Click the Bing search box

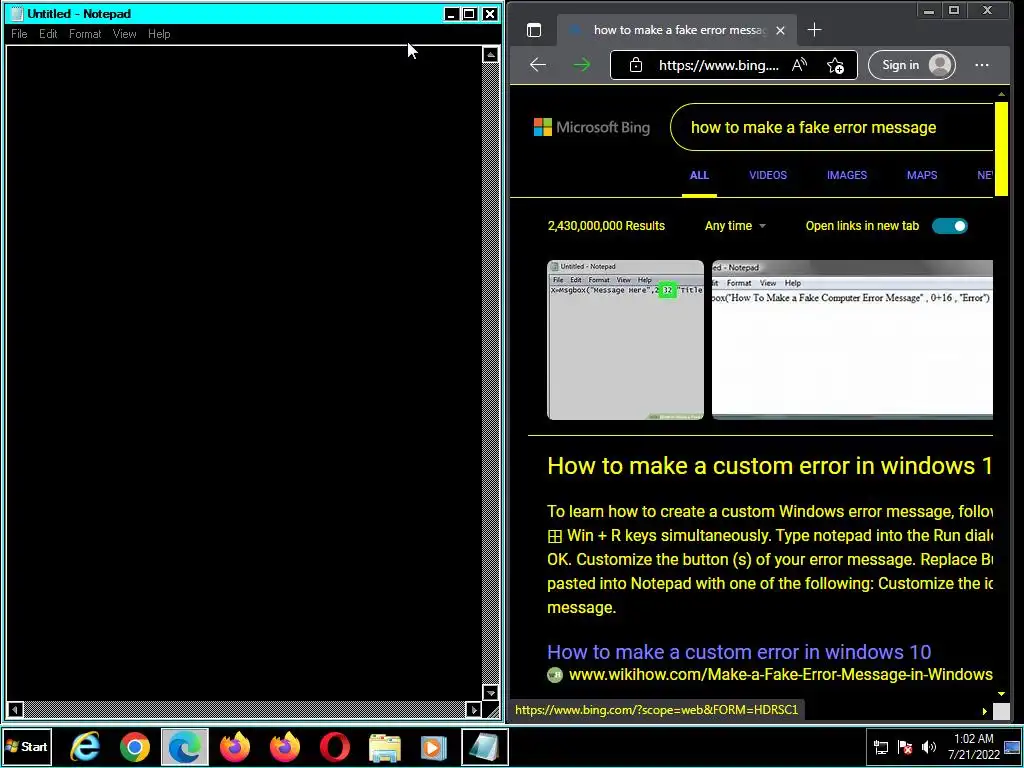pyautogui.click(x=833, y=127)
